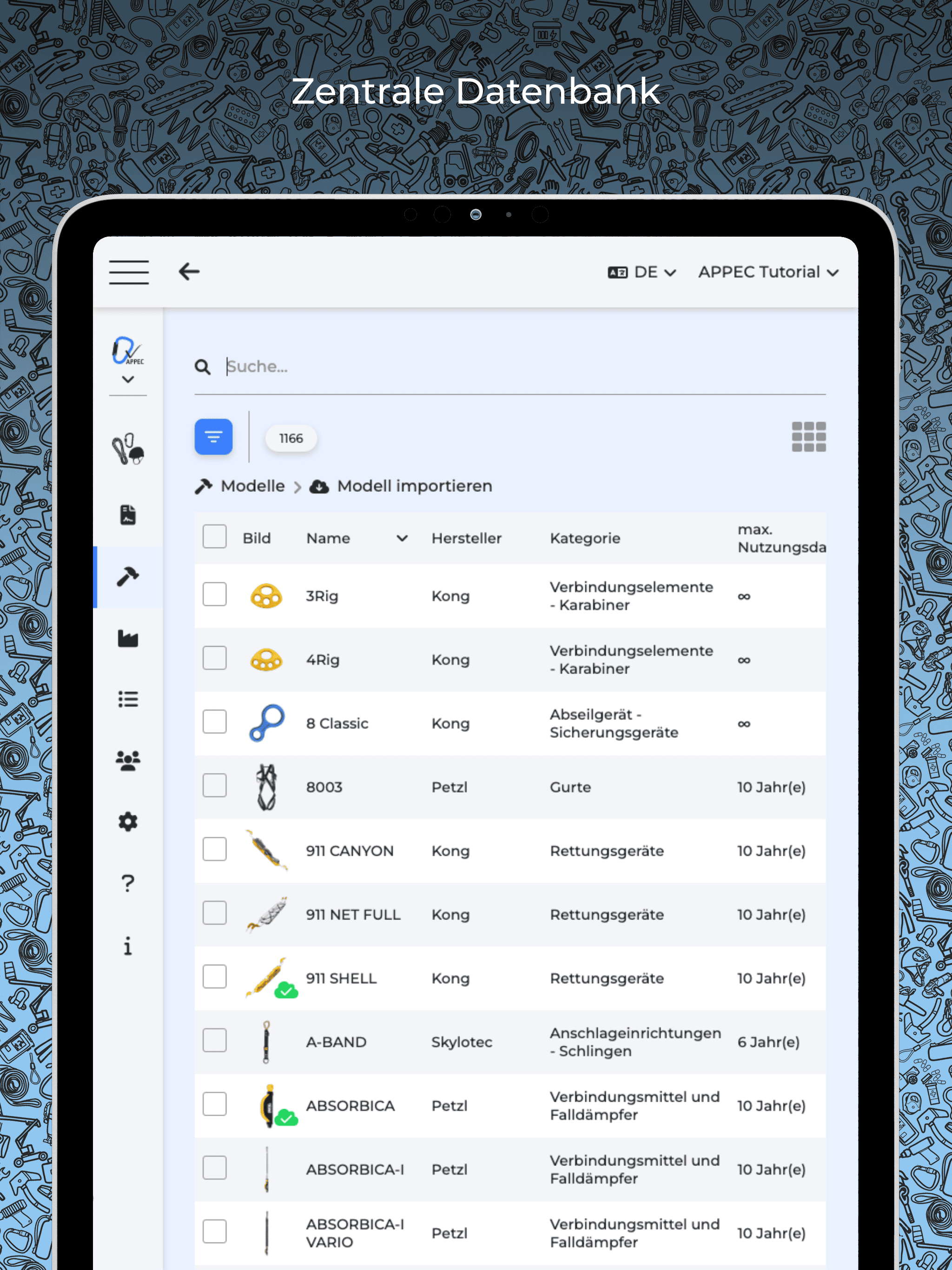Check the ABSORBICA-I row checkbox

click(215, 1168)
